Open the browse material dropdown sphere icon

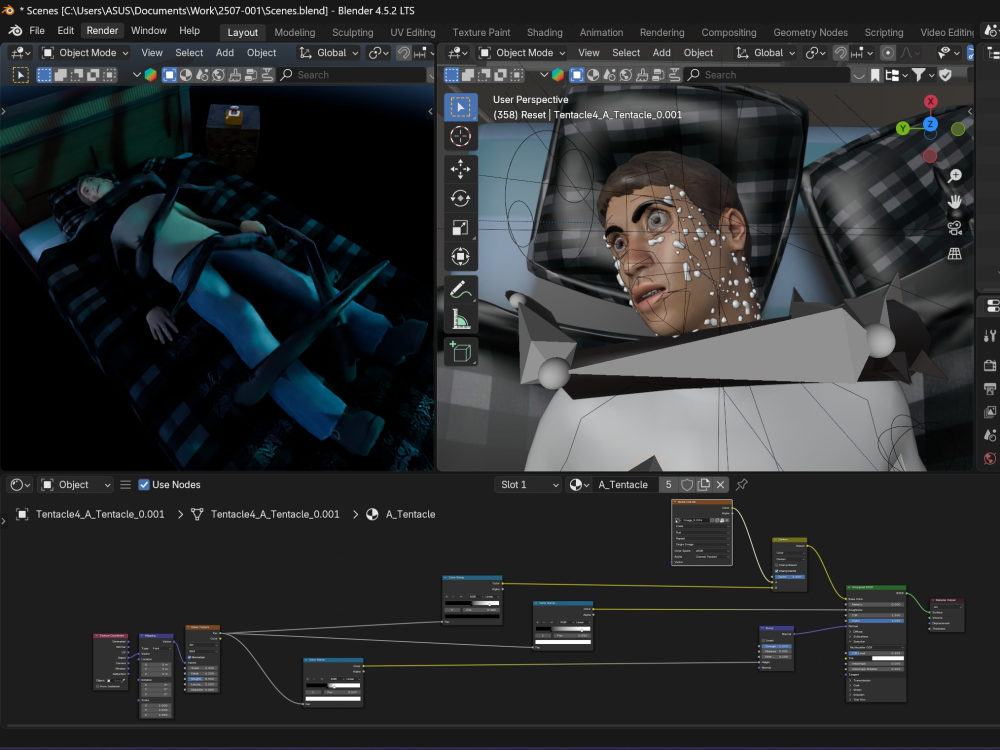click(x=578, y=485)
